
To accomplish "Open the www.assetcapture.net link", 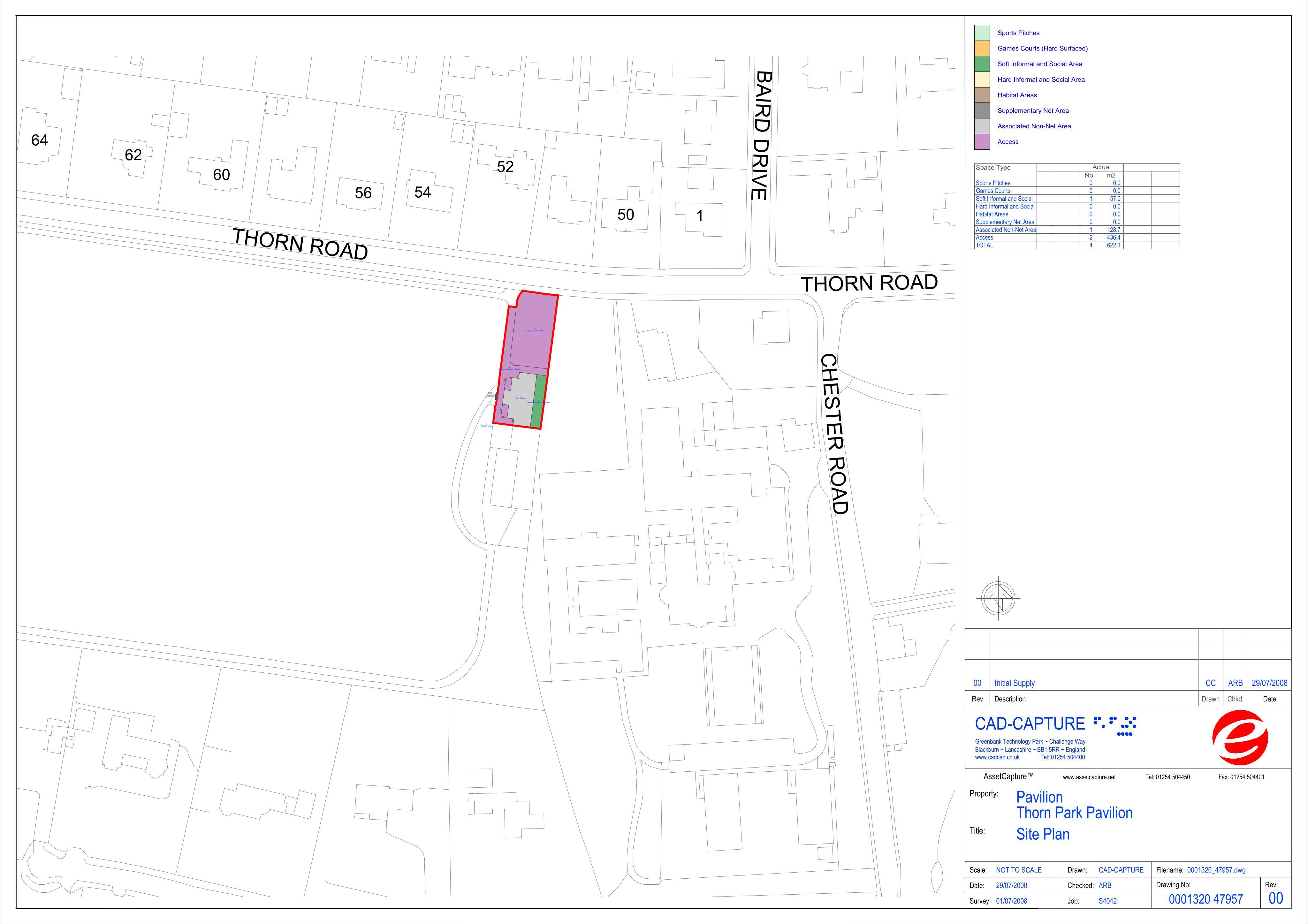I will [1089, 777].
